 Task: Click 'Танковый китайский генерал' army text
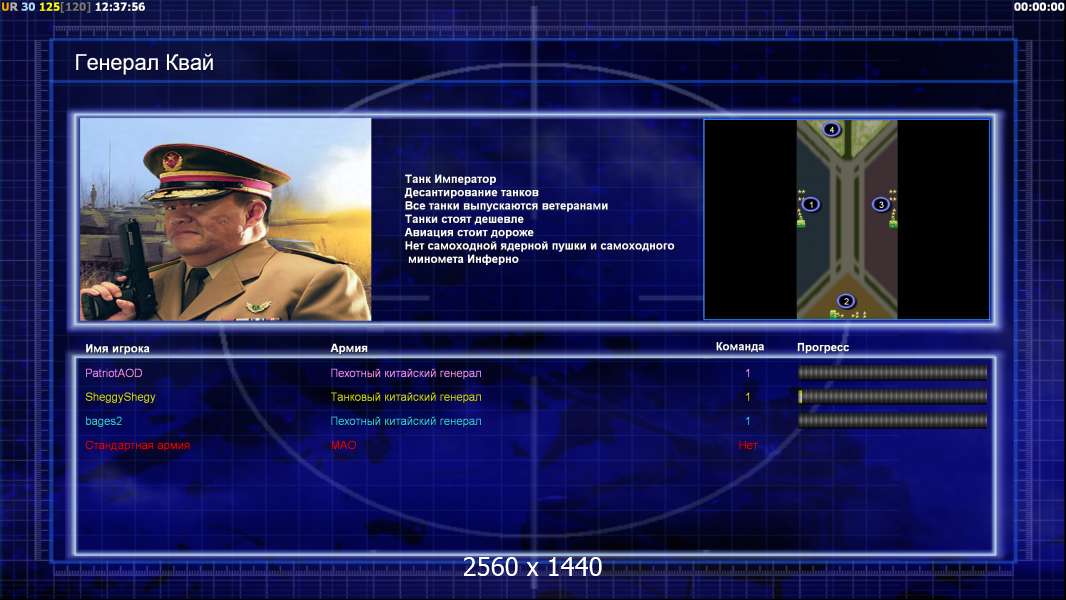(x=406, y=397)
